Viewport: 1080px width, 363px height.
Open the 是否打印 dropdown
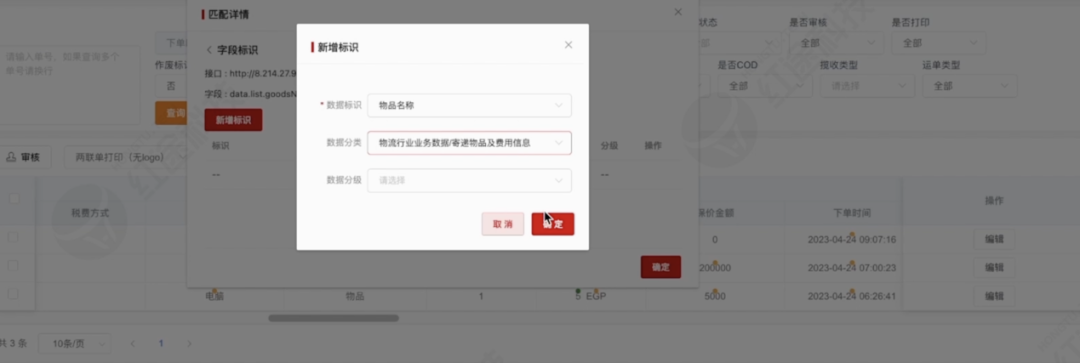pyautogui.click(x=938, y=43)
